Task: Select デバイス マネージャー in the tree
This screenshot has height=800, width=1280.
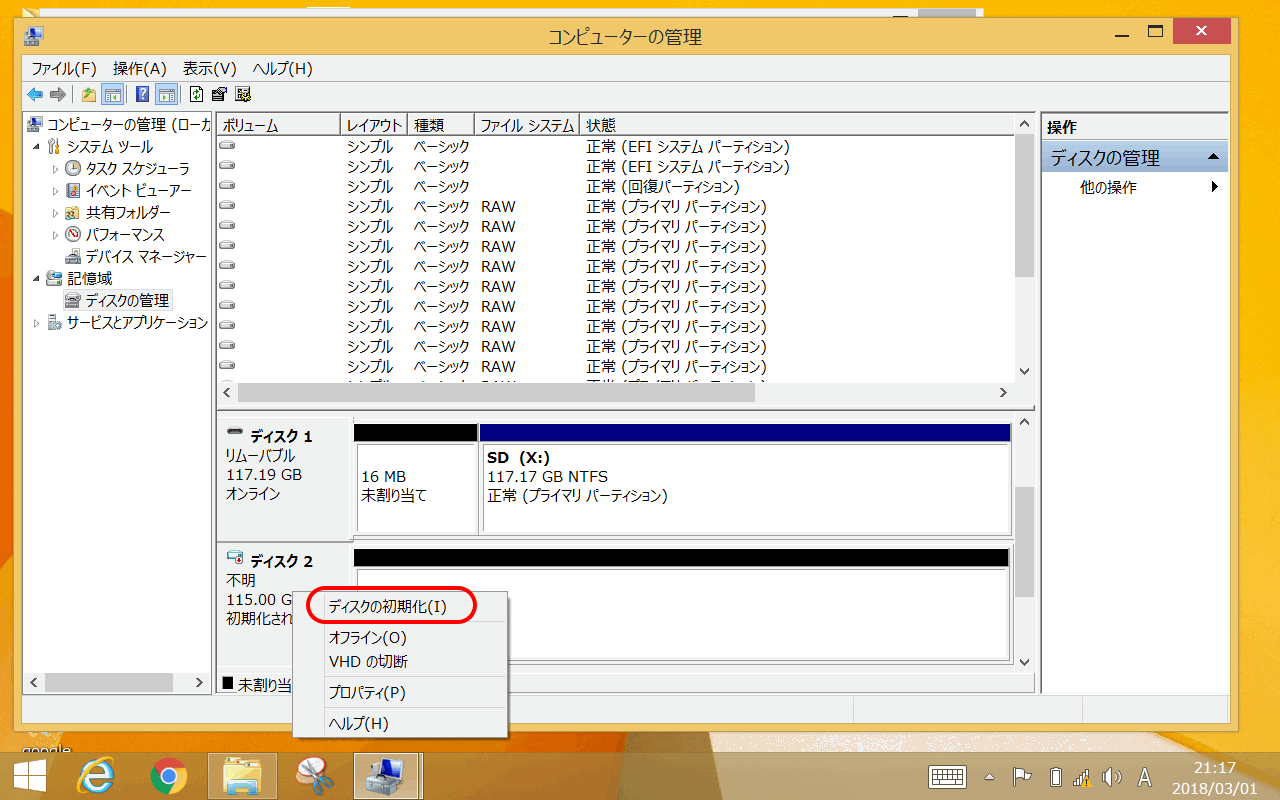Action: point(145,256)
